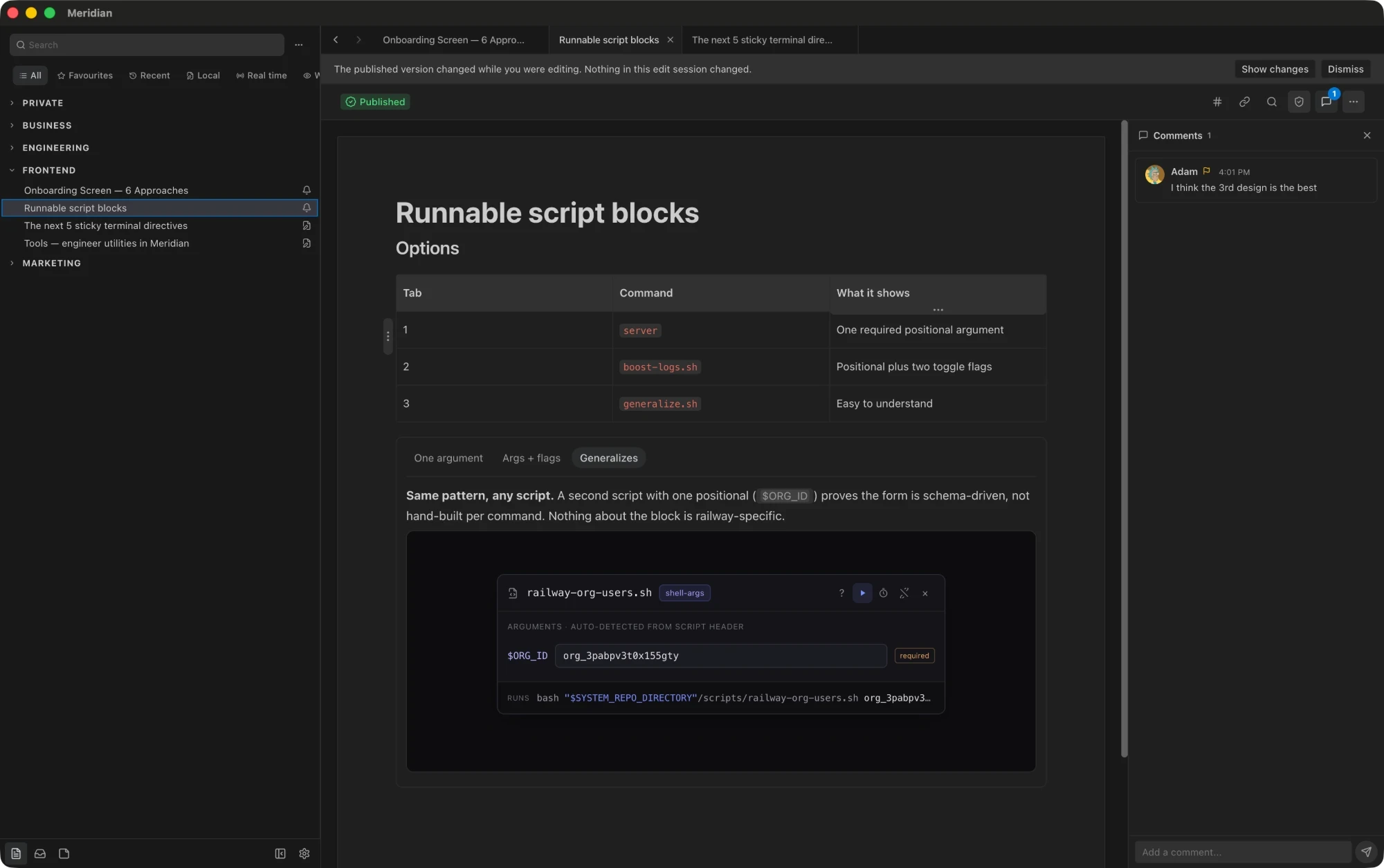Collapse the FRONTEND section

48,170
